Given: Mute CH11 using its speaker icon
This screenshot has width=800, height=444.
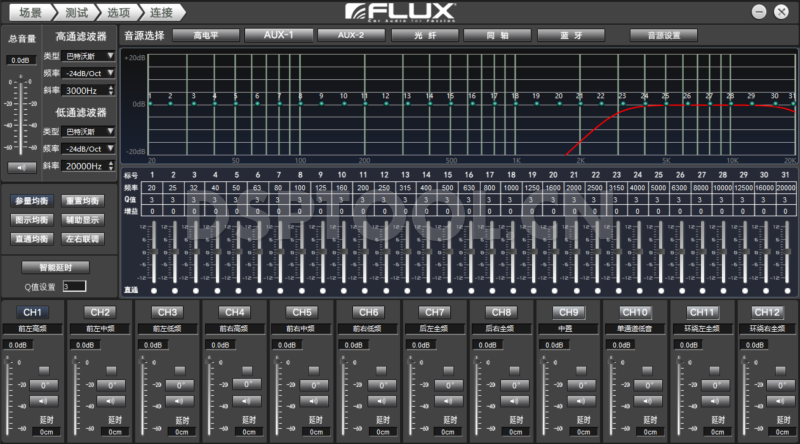Looking at the screenshot, I should [x=715, y=401].
